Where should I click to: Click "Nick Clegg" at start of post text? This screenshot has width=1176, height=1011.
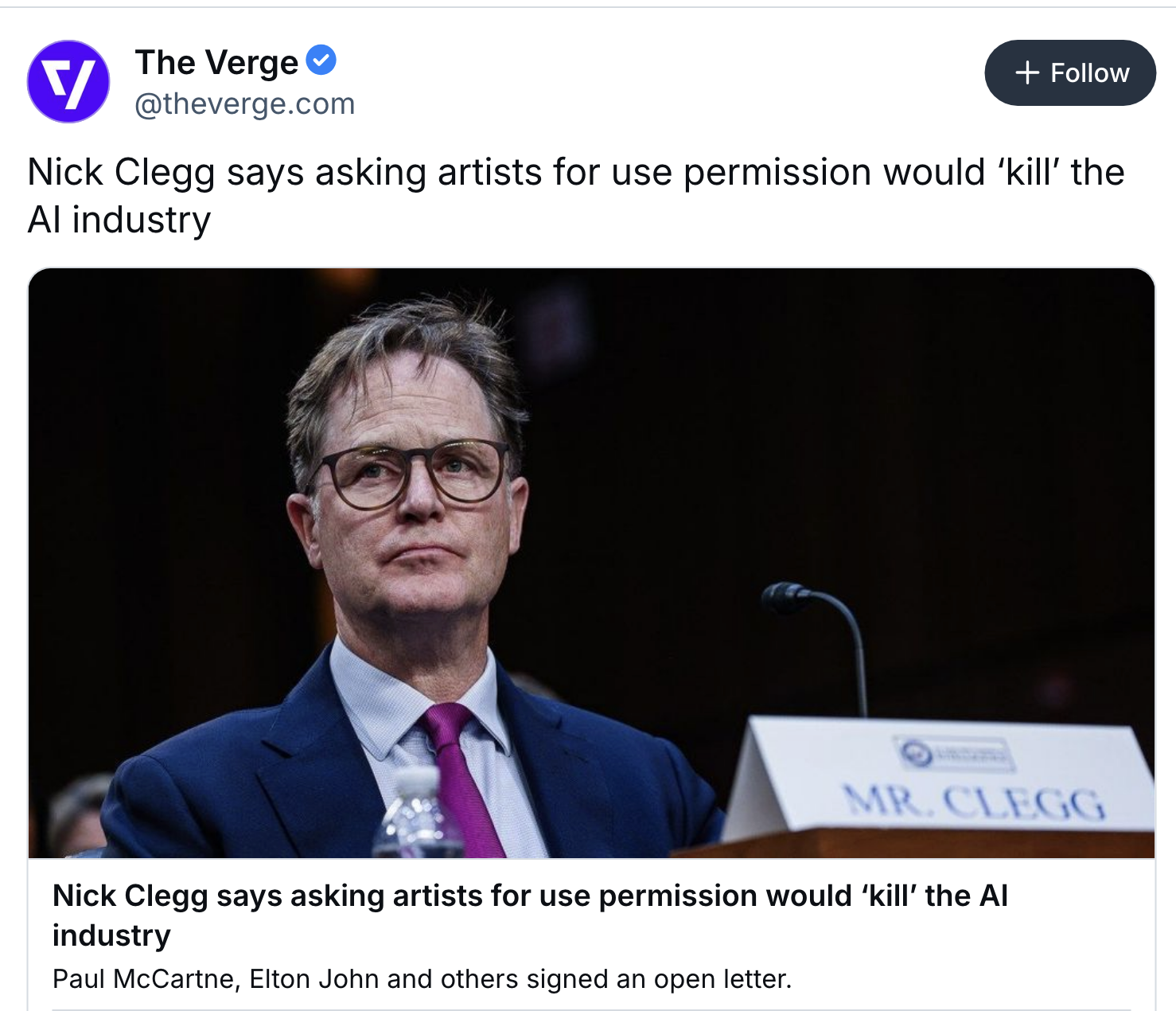point(121,172)
